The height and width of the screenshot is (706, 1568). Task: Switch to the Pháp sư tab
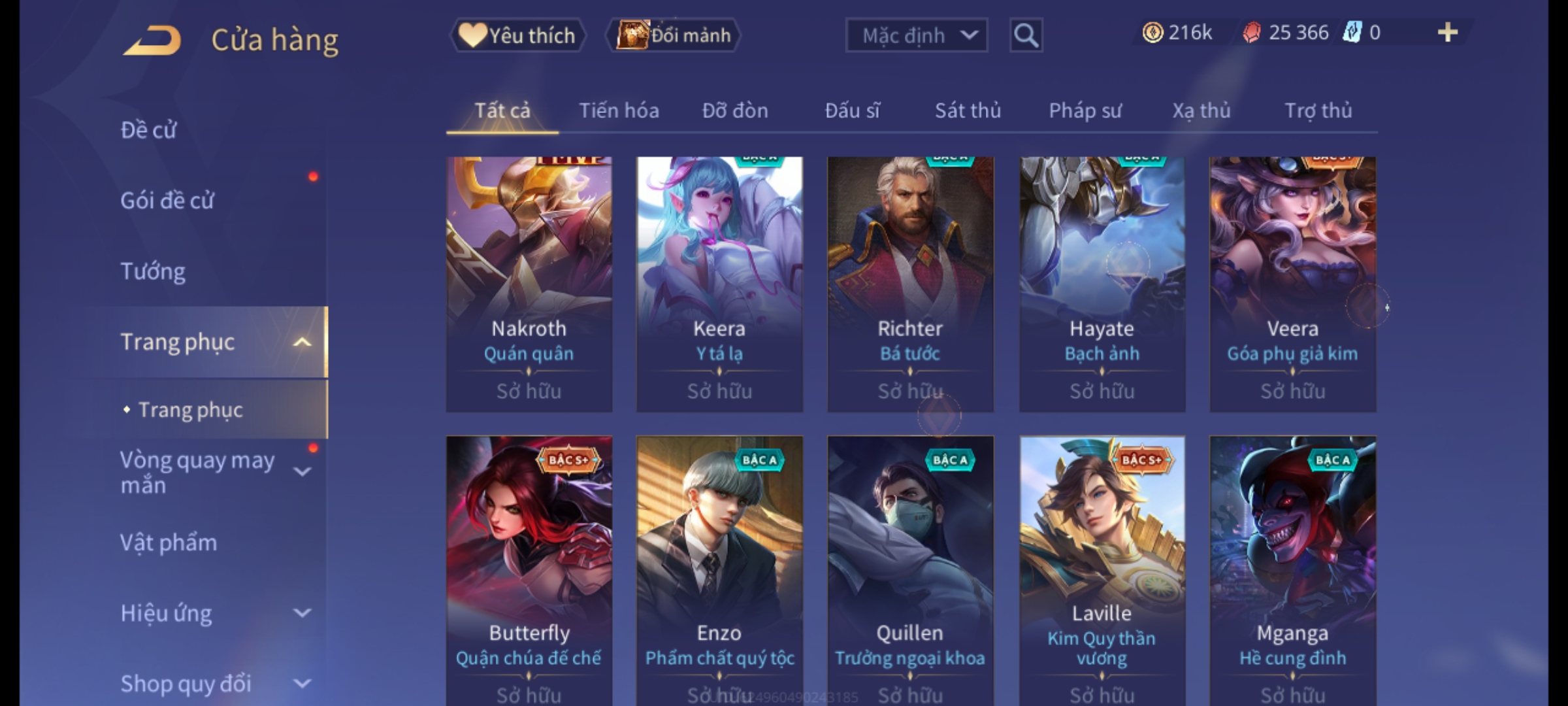point(1085,110)
